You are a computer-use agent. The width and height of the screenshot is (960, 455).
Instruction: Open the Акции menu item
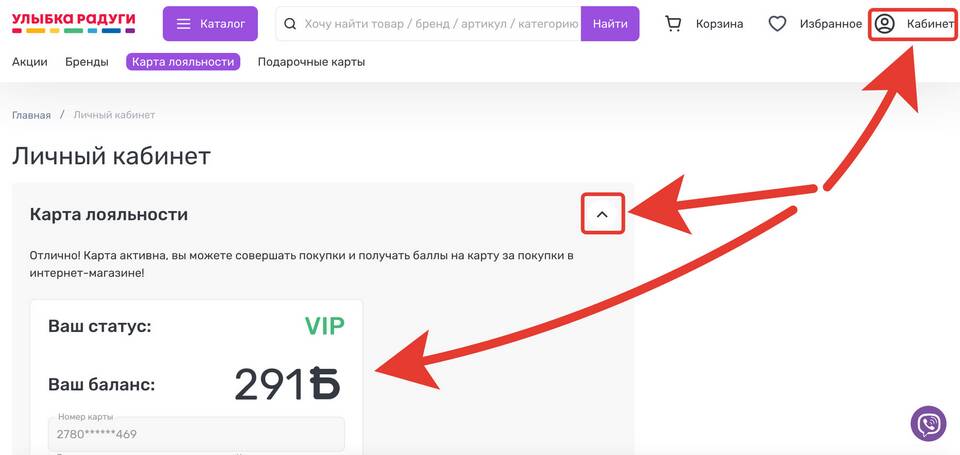tap(30, 62)
